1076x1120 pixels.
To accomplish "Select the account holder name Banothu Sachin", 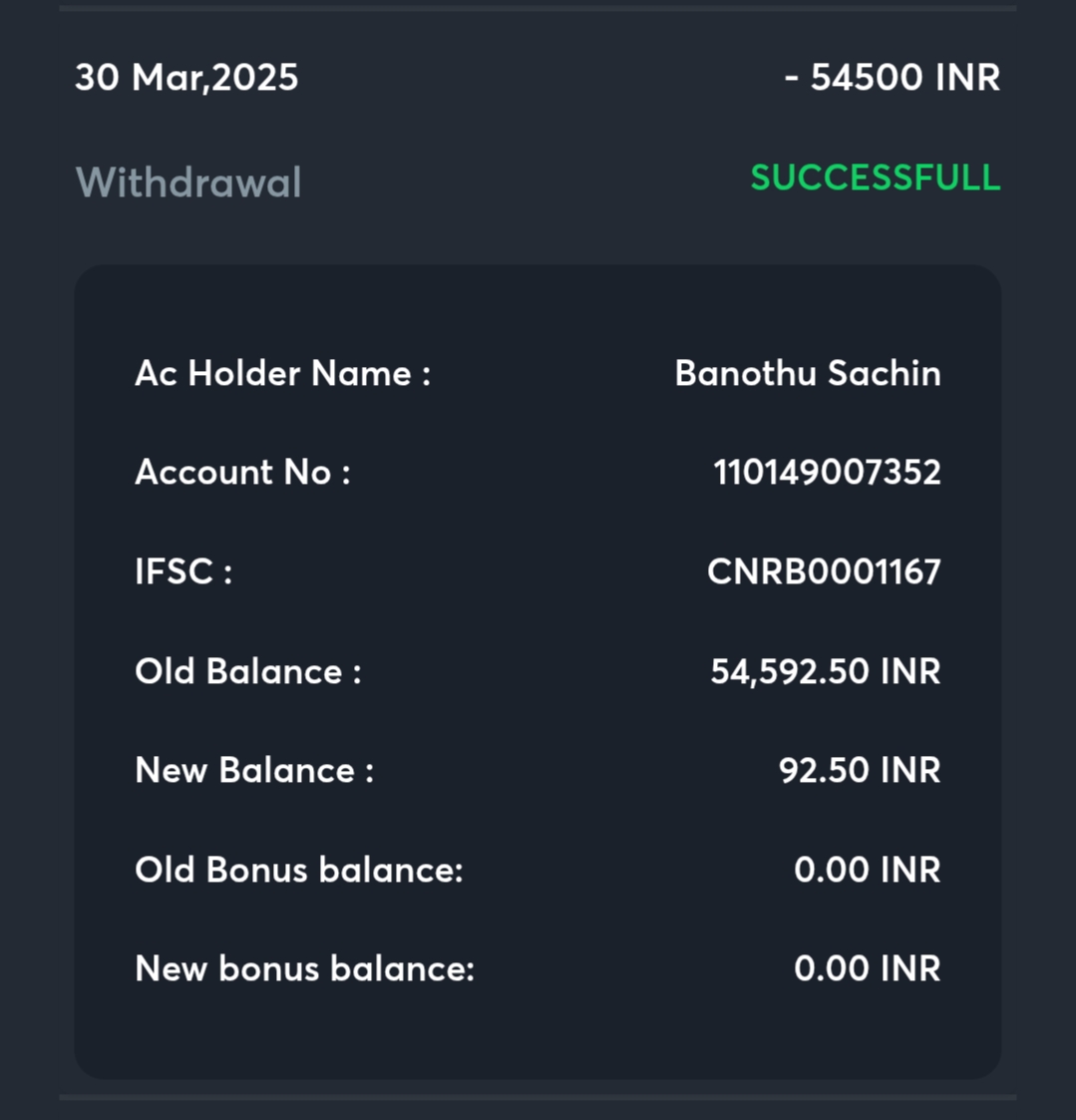I will point(808,373).
